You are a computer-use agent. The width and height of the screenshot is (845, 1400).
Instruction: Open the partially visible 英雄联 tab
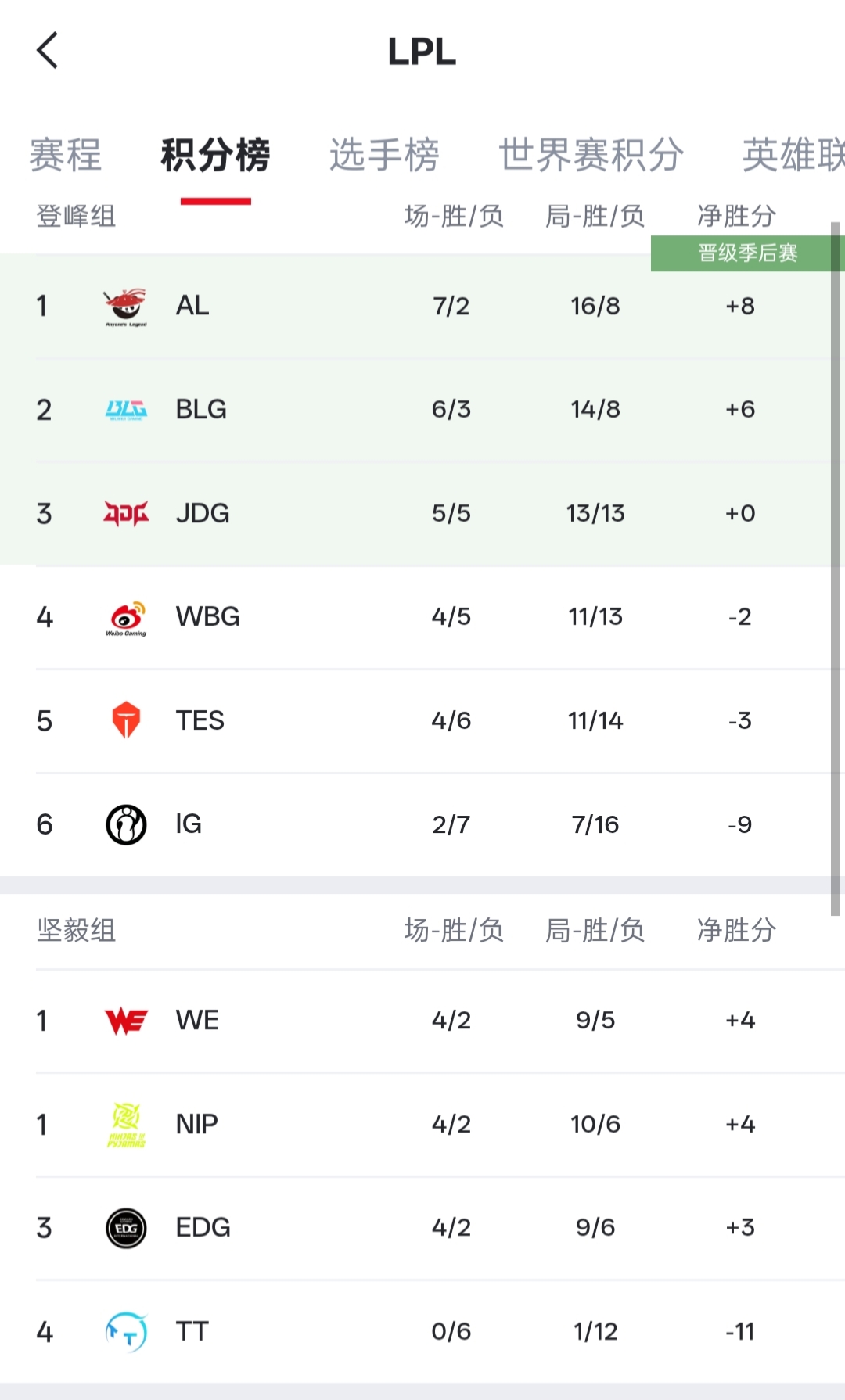pos(792,155)
